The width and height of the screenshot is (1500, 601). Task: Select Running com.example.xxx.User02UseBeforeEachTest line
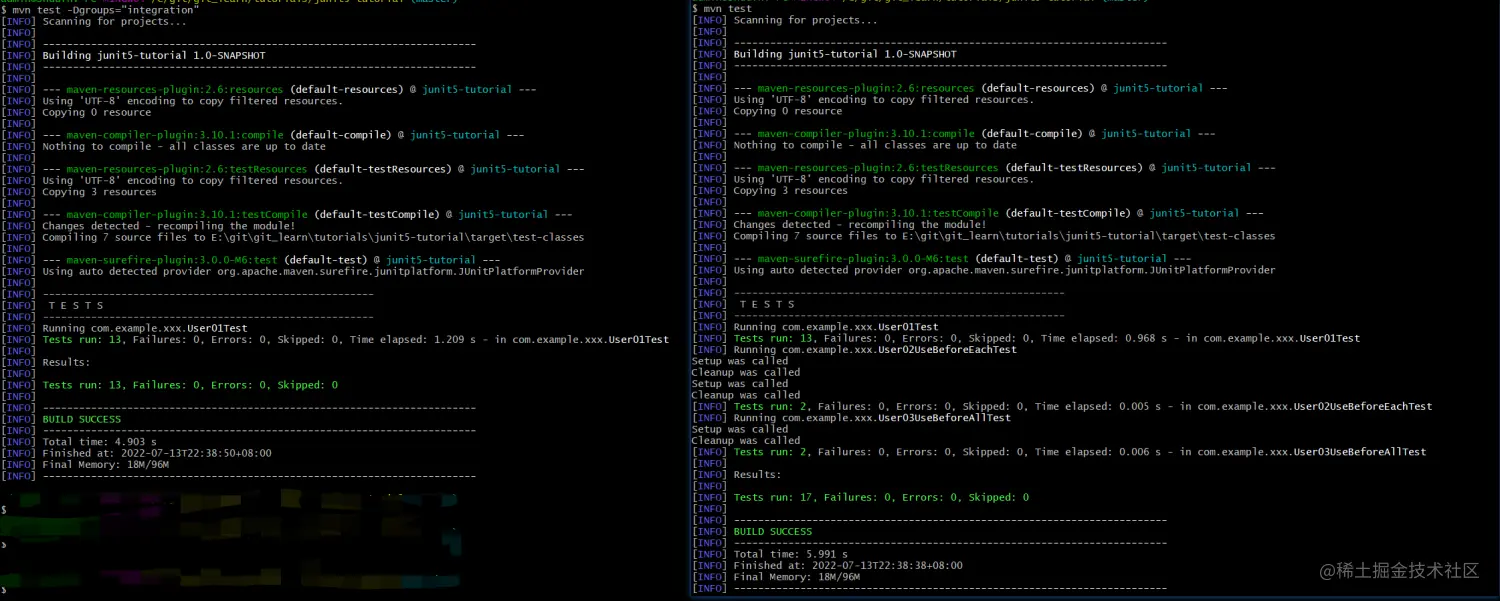(x=855, y=350)
